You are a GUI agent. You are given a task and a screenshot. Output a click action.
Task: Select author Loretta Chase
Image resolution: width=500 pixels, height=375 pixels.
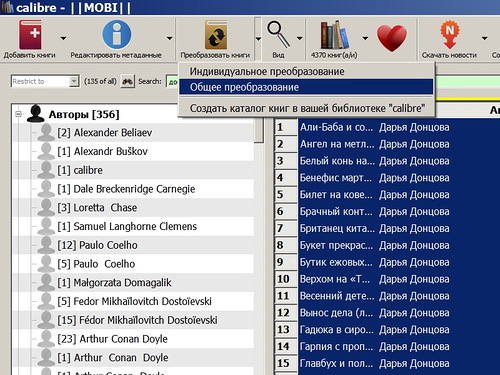click(x=97, y=207)
